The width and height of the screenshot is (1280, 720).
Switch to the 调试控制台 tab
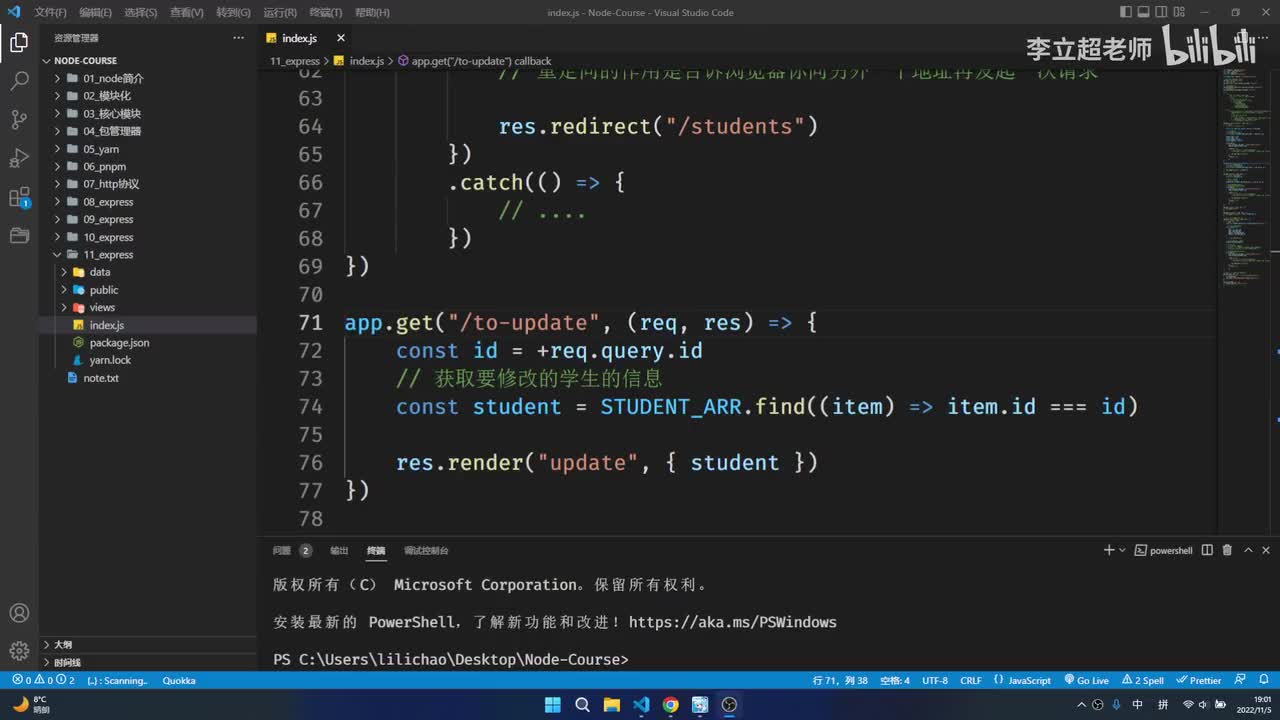pos(426,550)
